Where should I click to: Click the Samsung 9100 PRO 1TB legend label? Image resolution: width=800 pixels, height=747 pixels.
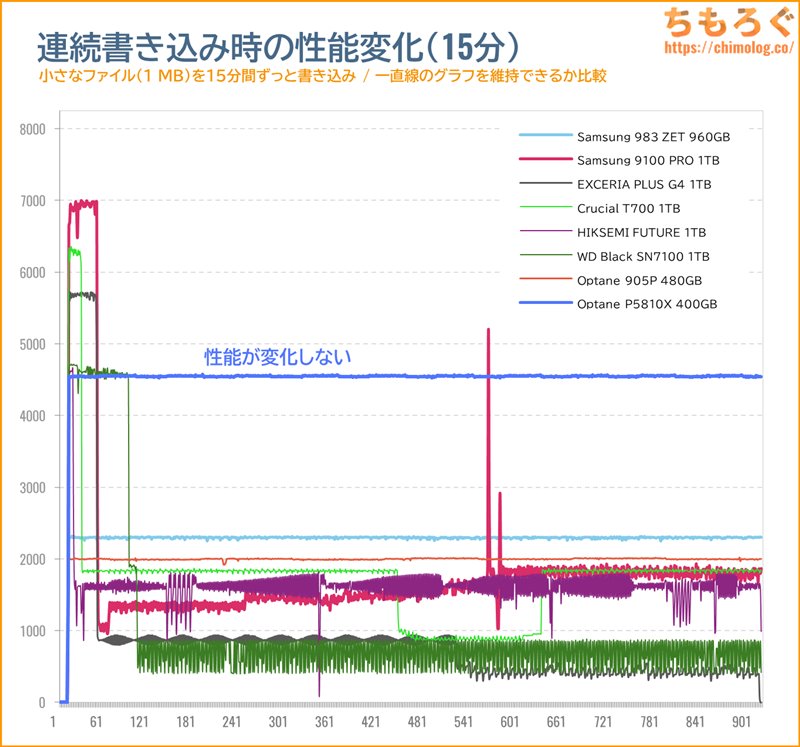(x=648, y=161)
